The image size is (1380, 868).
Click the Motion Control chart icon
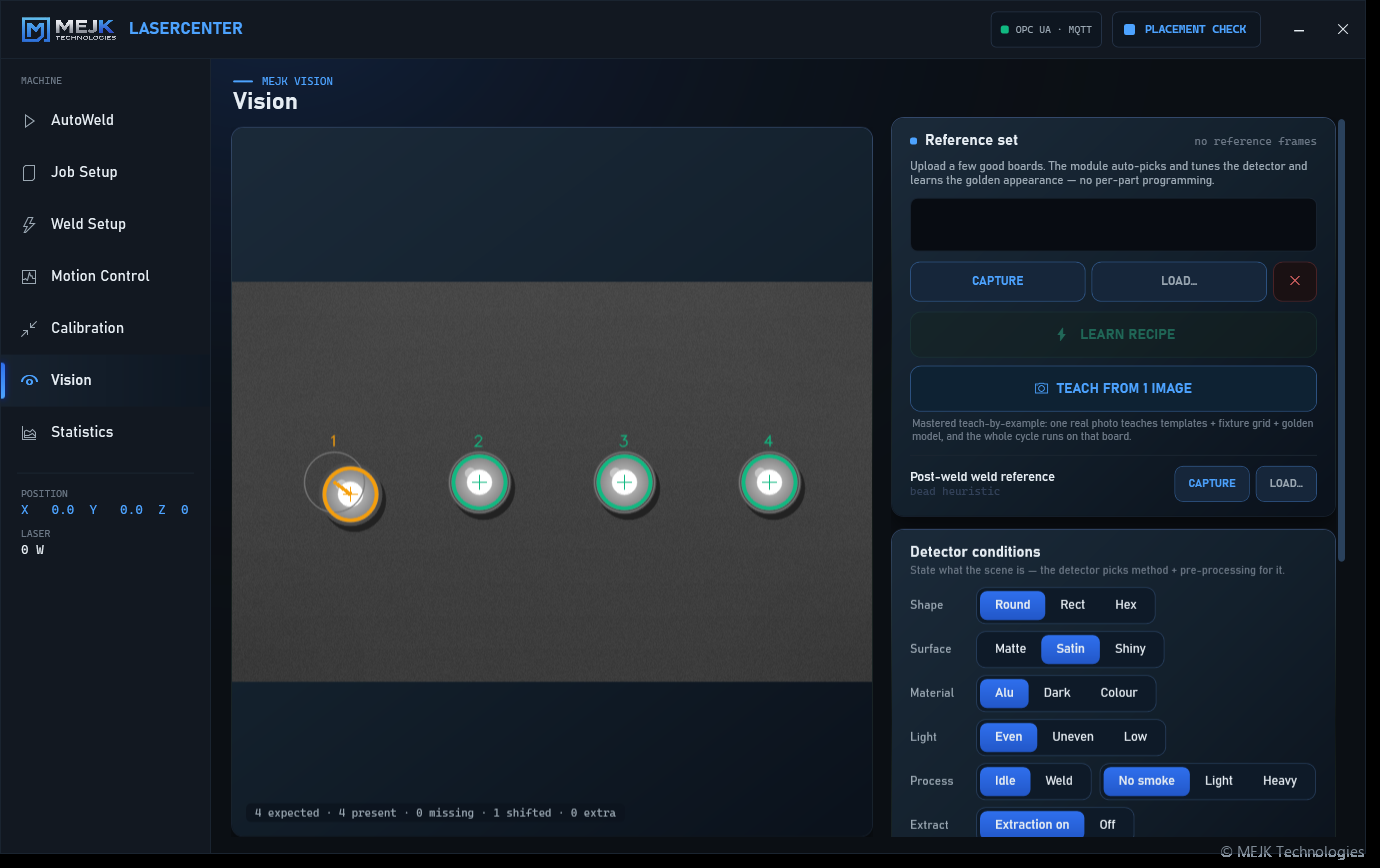29,276
